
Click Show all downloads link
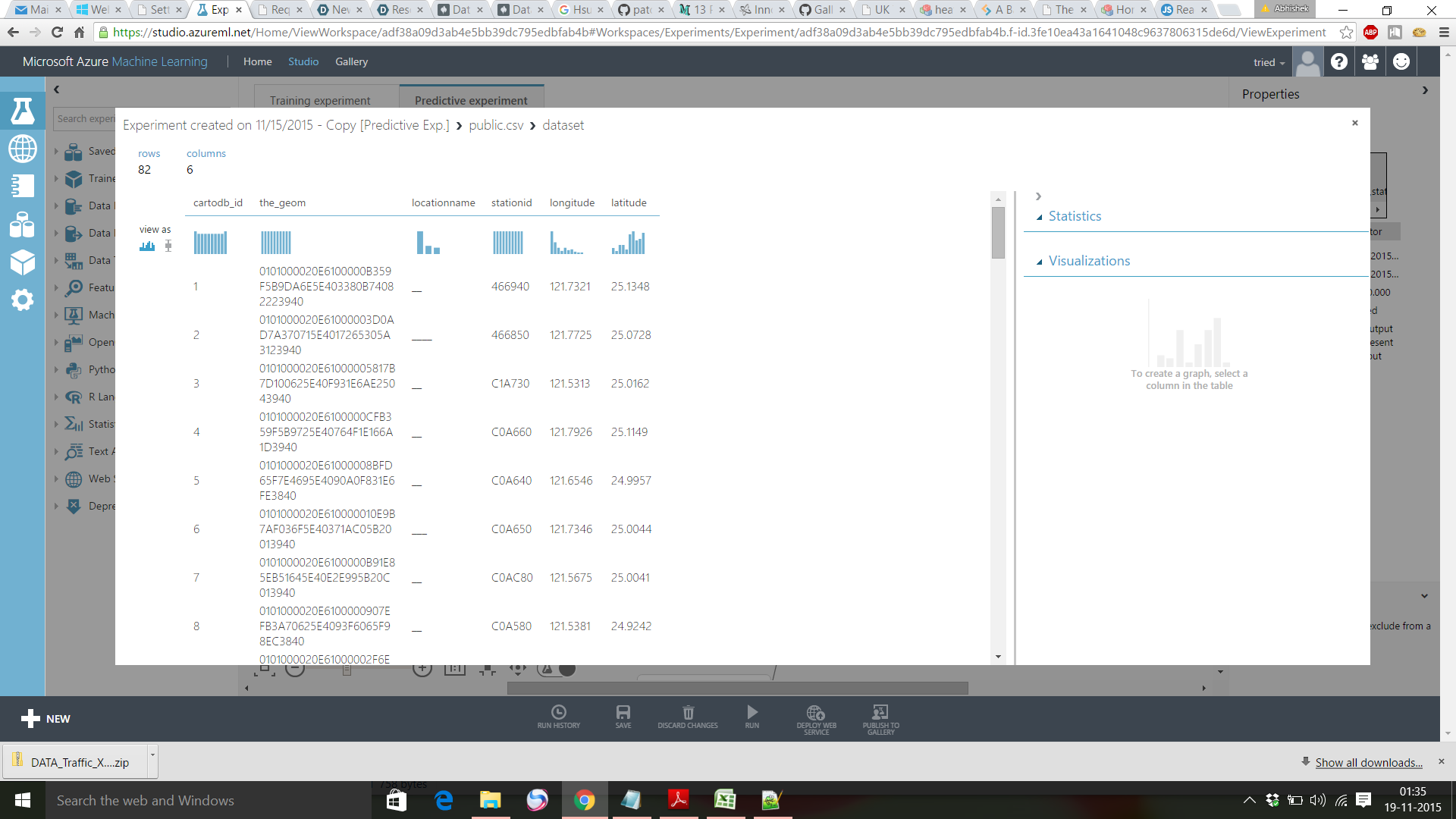click(1368, 762)
